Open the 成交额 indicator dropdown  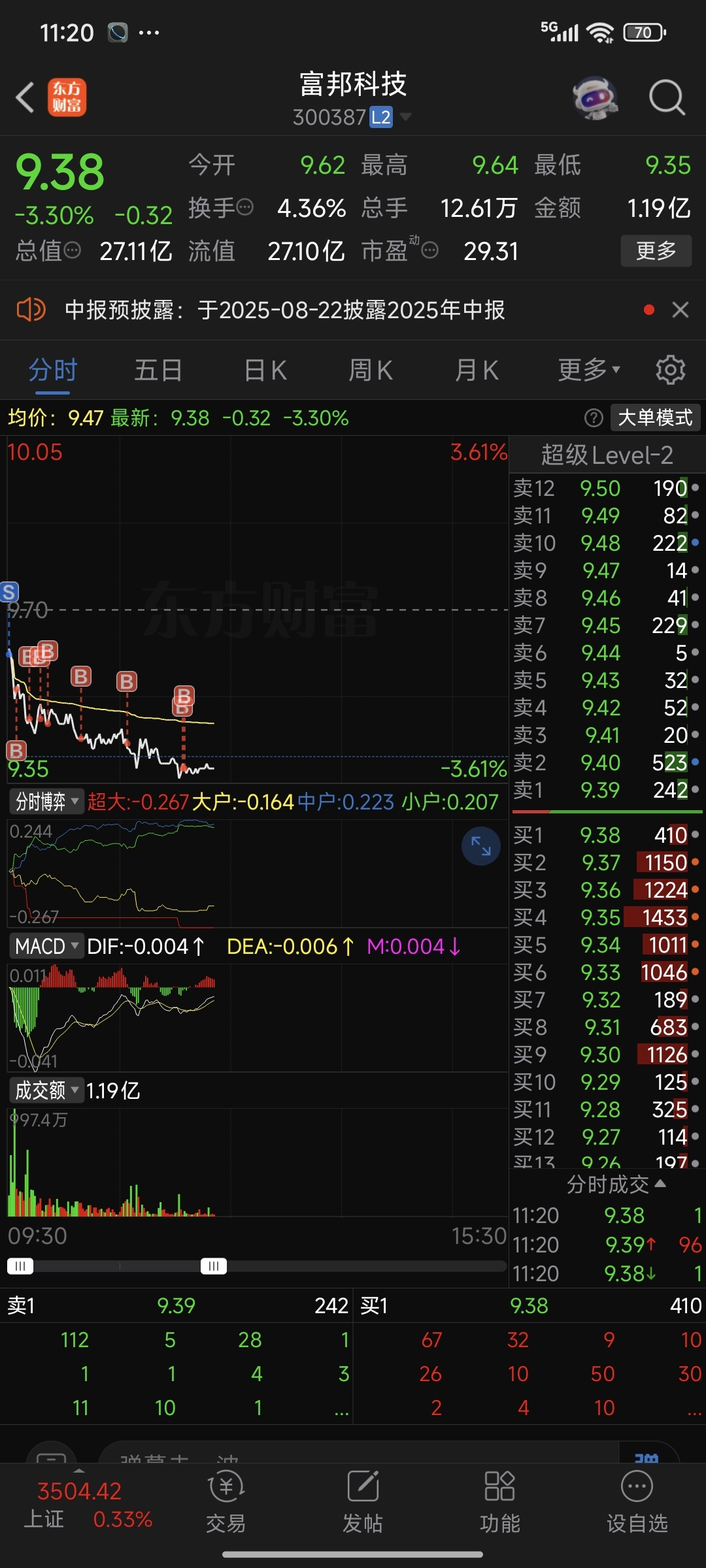pyautogui.click(x=47, y=1090)
